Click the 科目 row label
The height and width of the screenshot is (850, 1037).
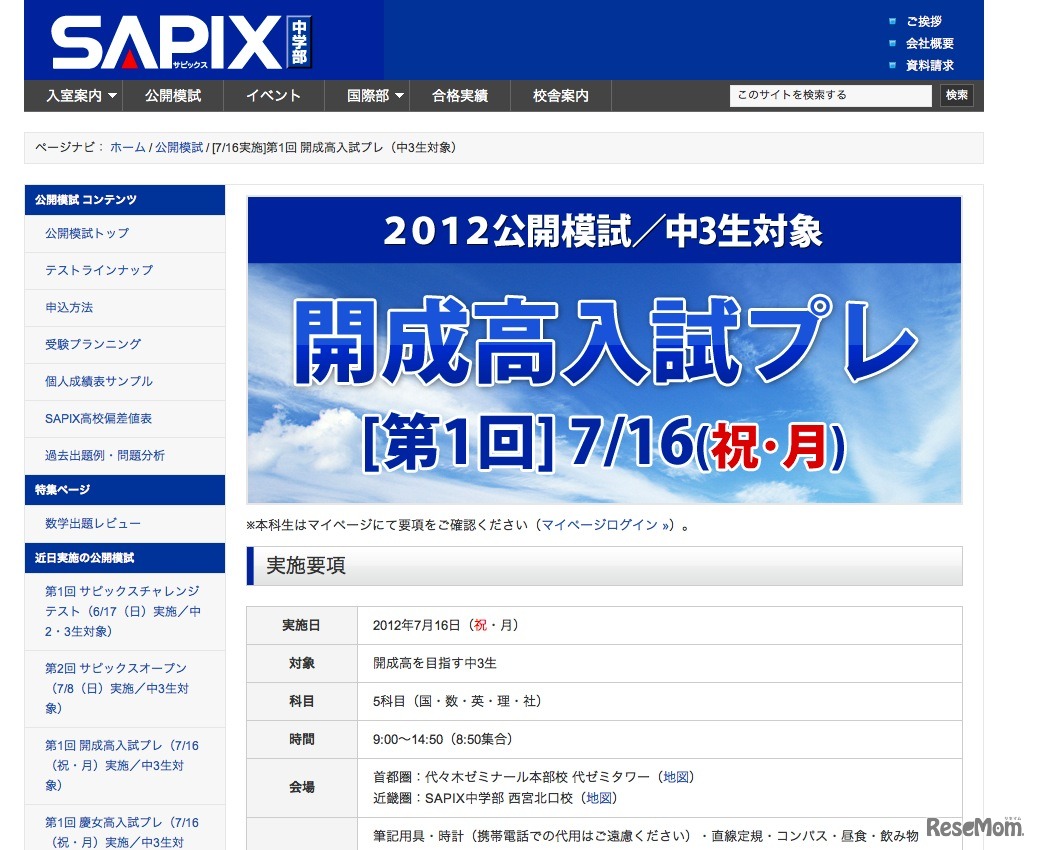click(302, 701)
